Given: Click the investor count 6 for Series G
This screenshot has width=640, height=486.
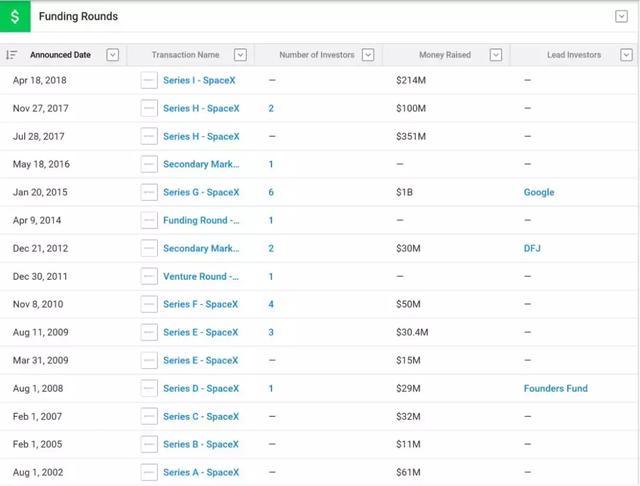Looking at the screenshot, I should 271,192.
